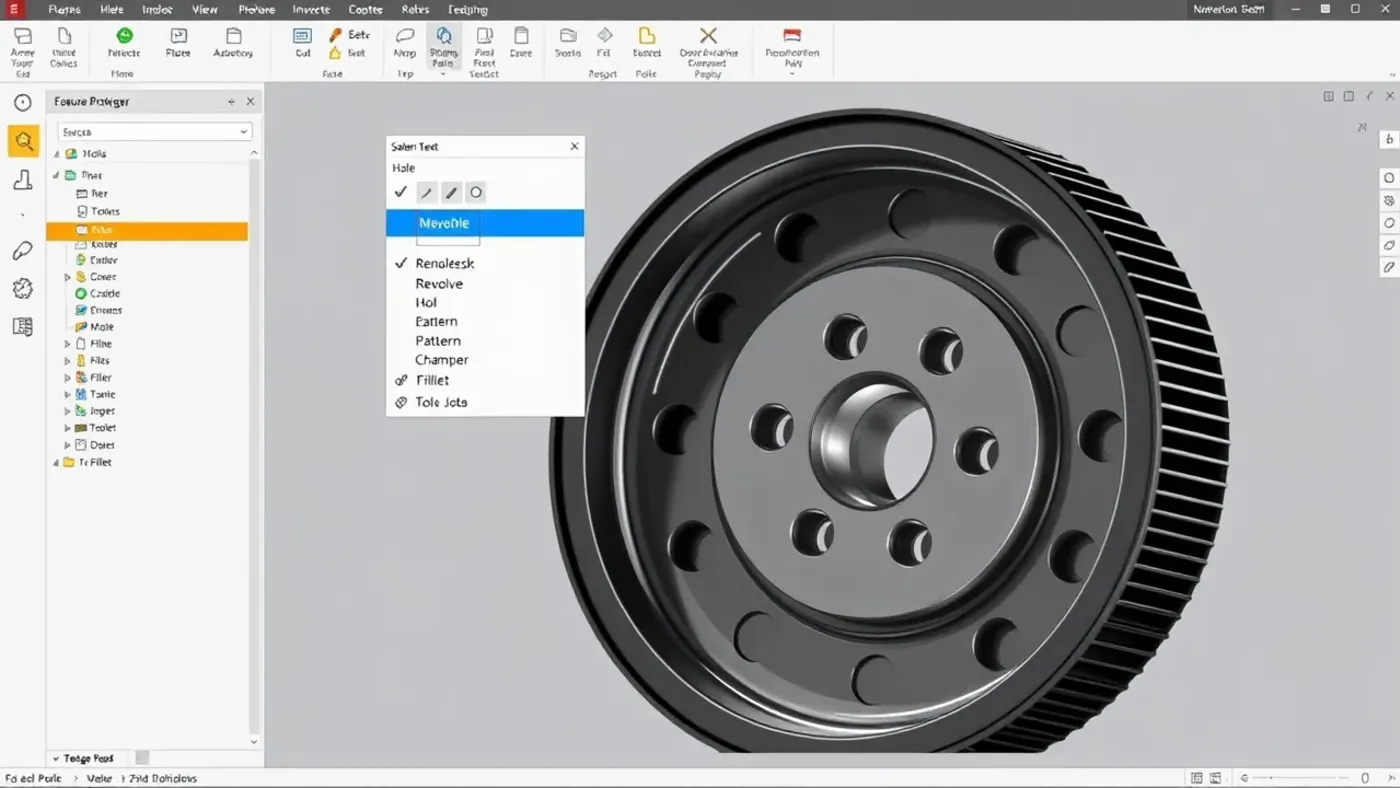Click the clock icon in the left sidebar
Image resolution: width=1400 pixels, height=788 pixels.
(x=22, y=103)
